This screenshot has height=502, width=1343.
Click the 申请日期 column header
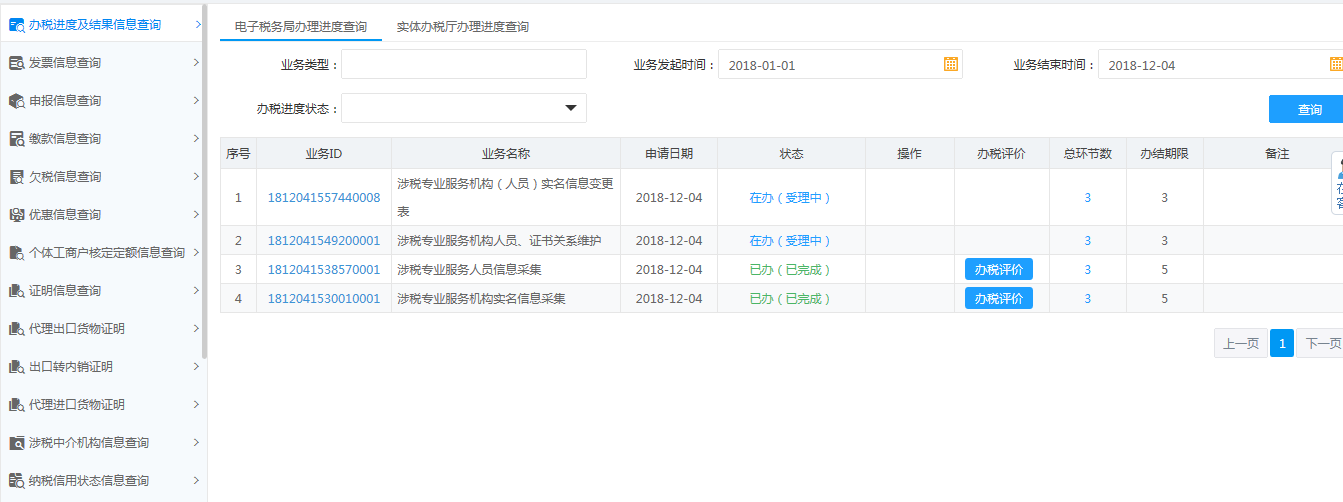coord(669,154)
